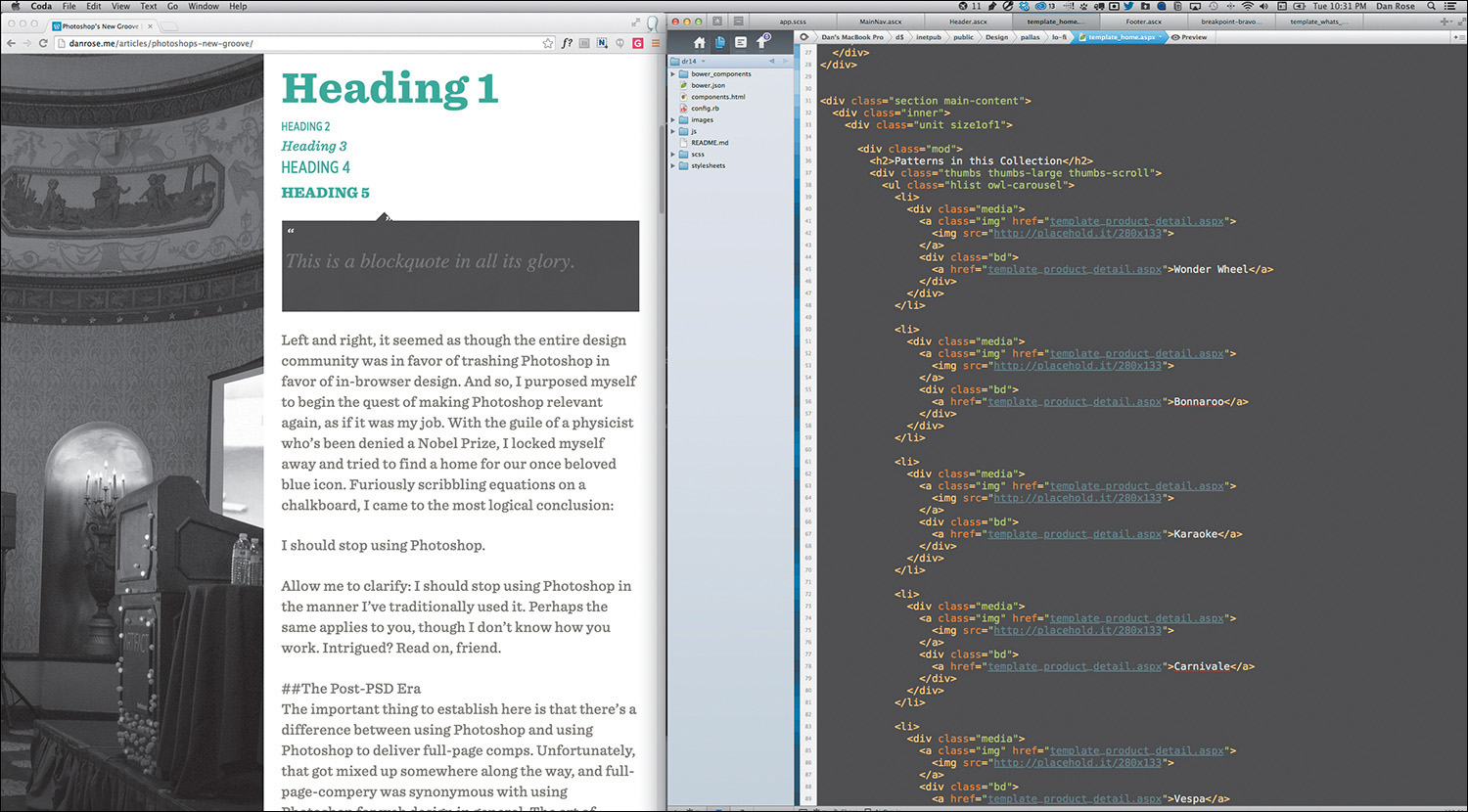Click the browser address bar URL
Image resolution: width=1468 pixels, height=812 pixels.
click(161, 43)
